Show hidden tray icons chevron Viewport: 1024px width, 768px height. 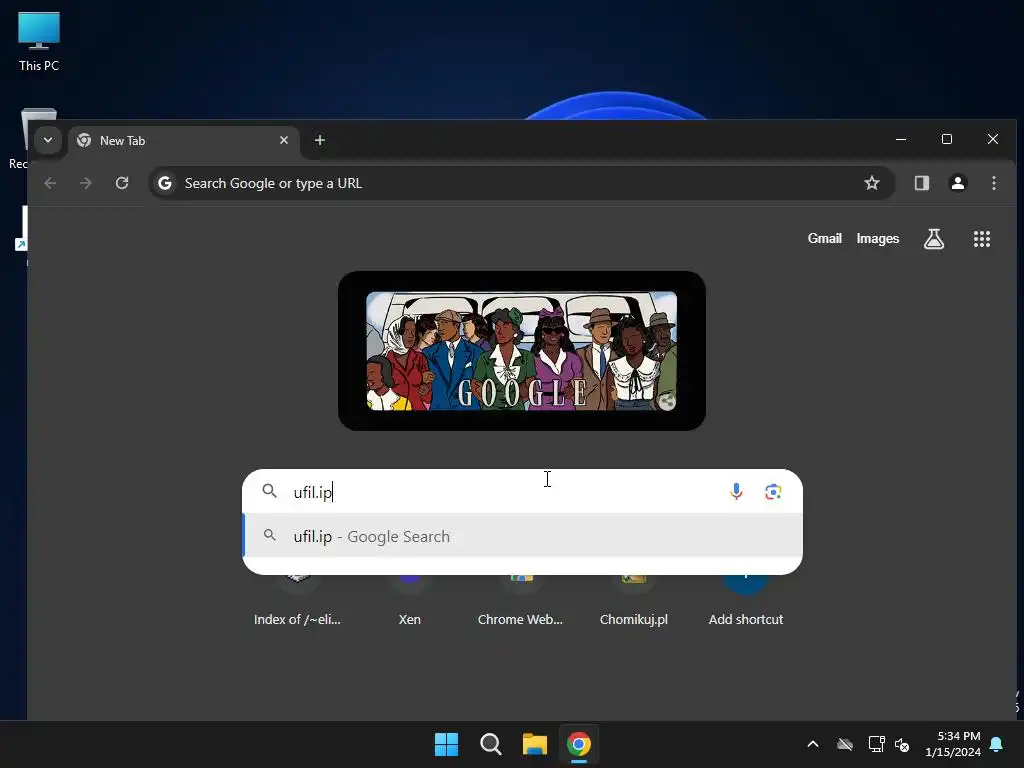point(813,744)
